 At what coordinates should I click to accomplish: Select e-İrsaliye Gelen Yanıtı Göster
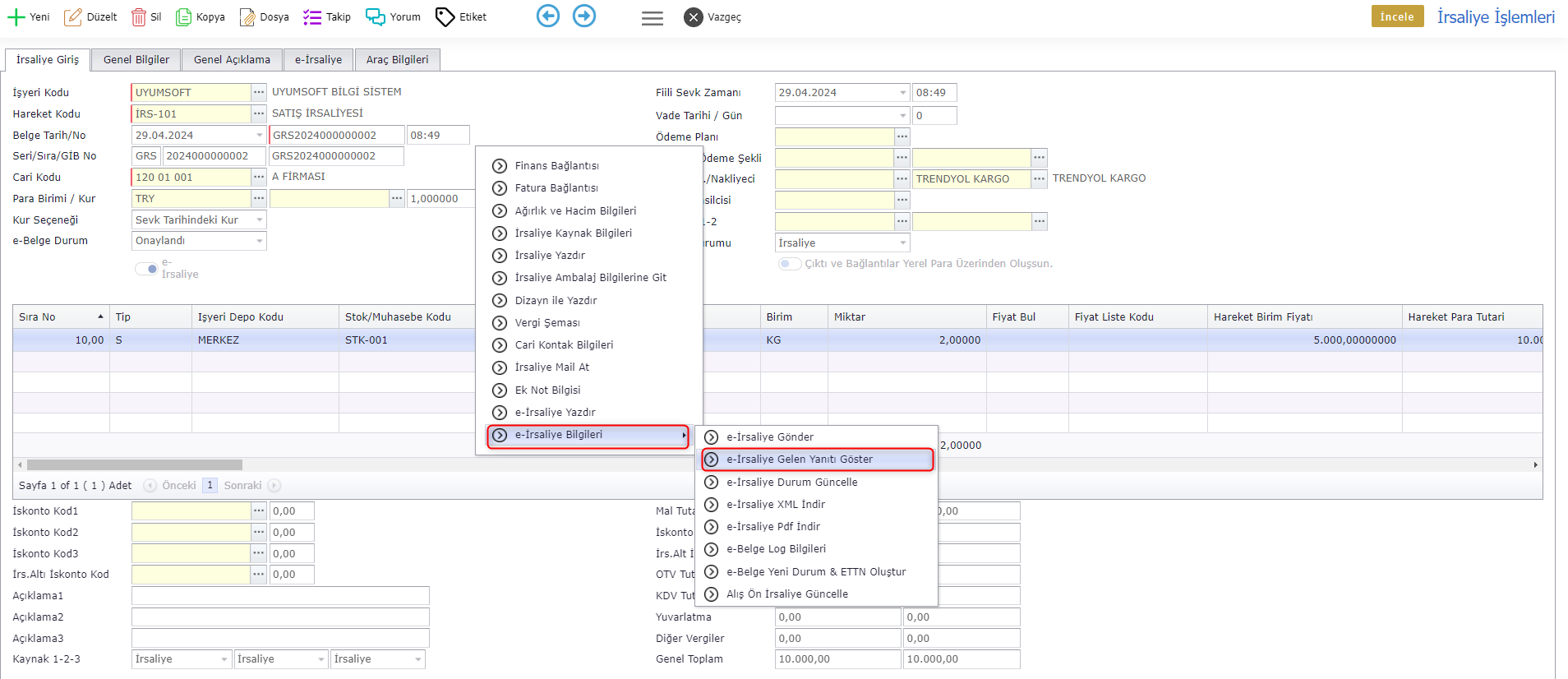(817, 460)
